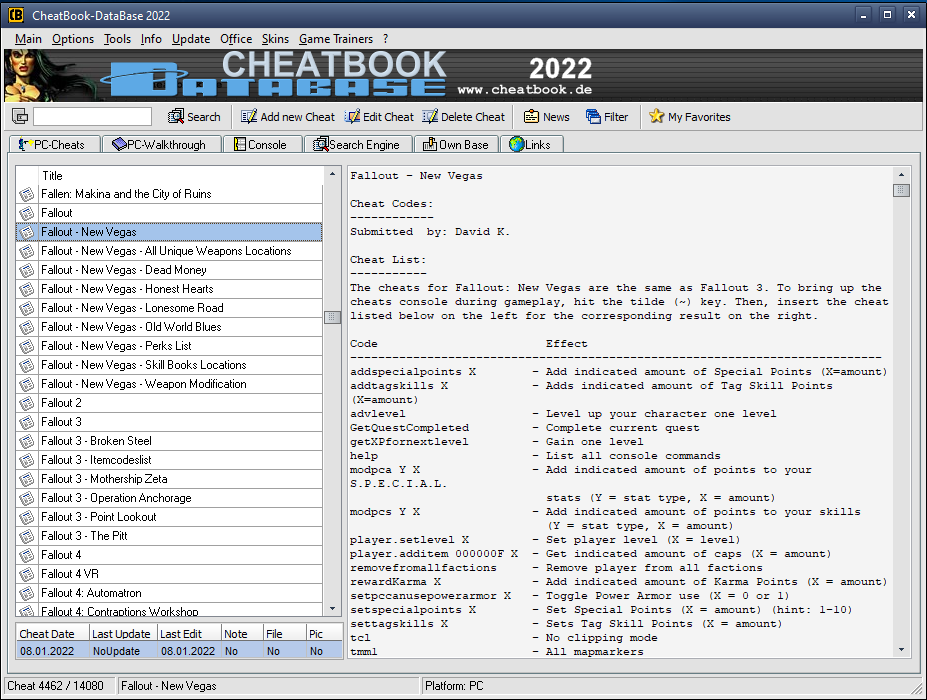This screenshot has height=700, width=927.
Task: Switch to the Console tab
Action: pos(262,144)
